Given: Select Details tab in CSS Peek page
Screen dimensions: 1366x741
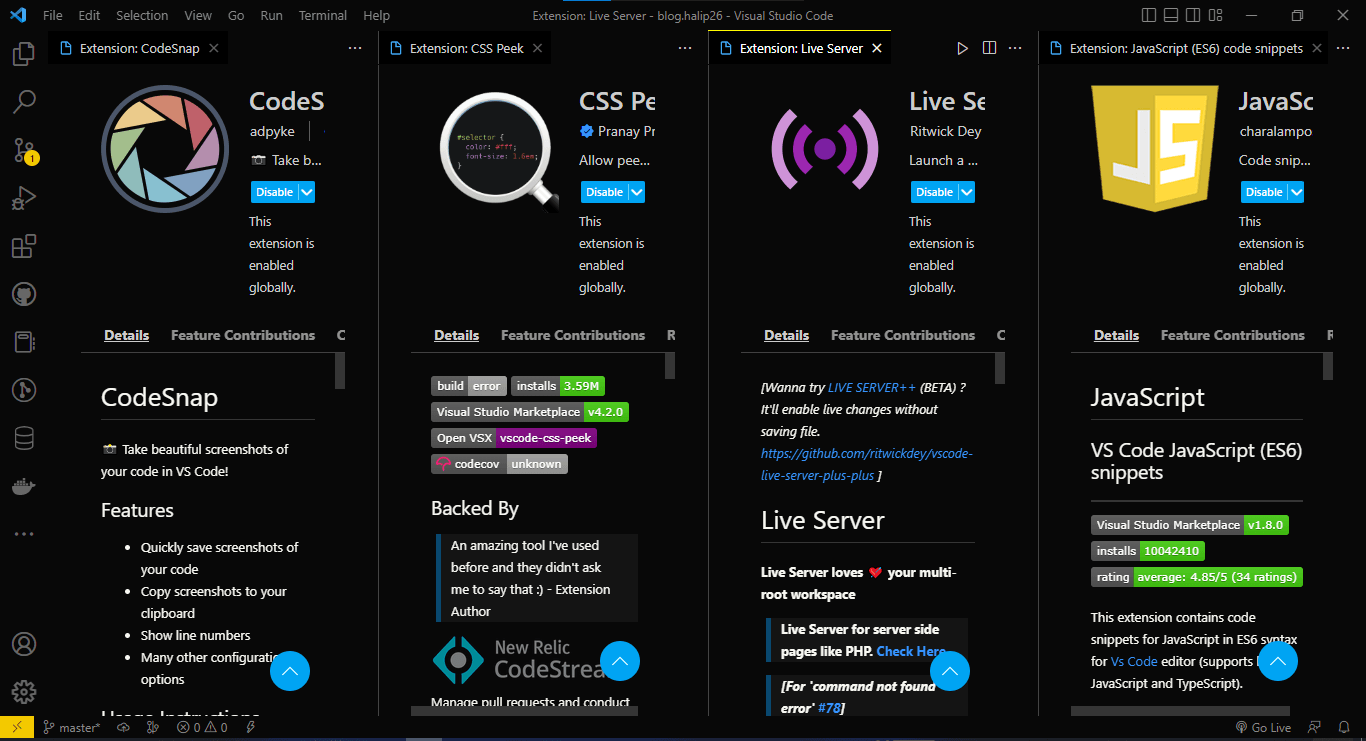Looking at the screenshot, I should (x=456, y=335).
